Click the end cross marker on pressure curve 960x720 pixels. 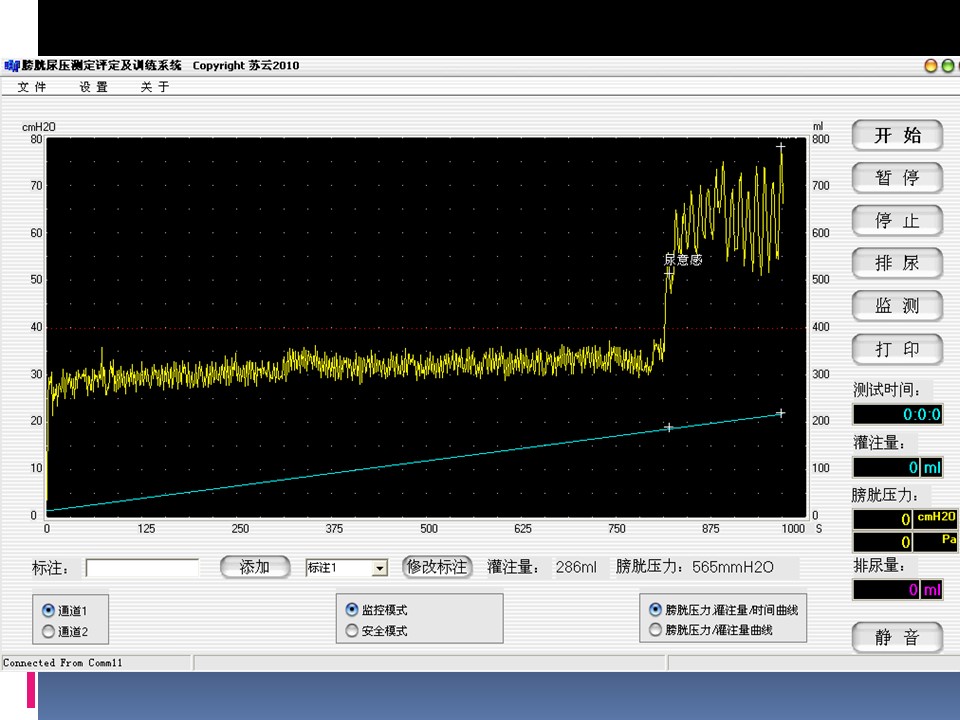coord(781,147)
